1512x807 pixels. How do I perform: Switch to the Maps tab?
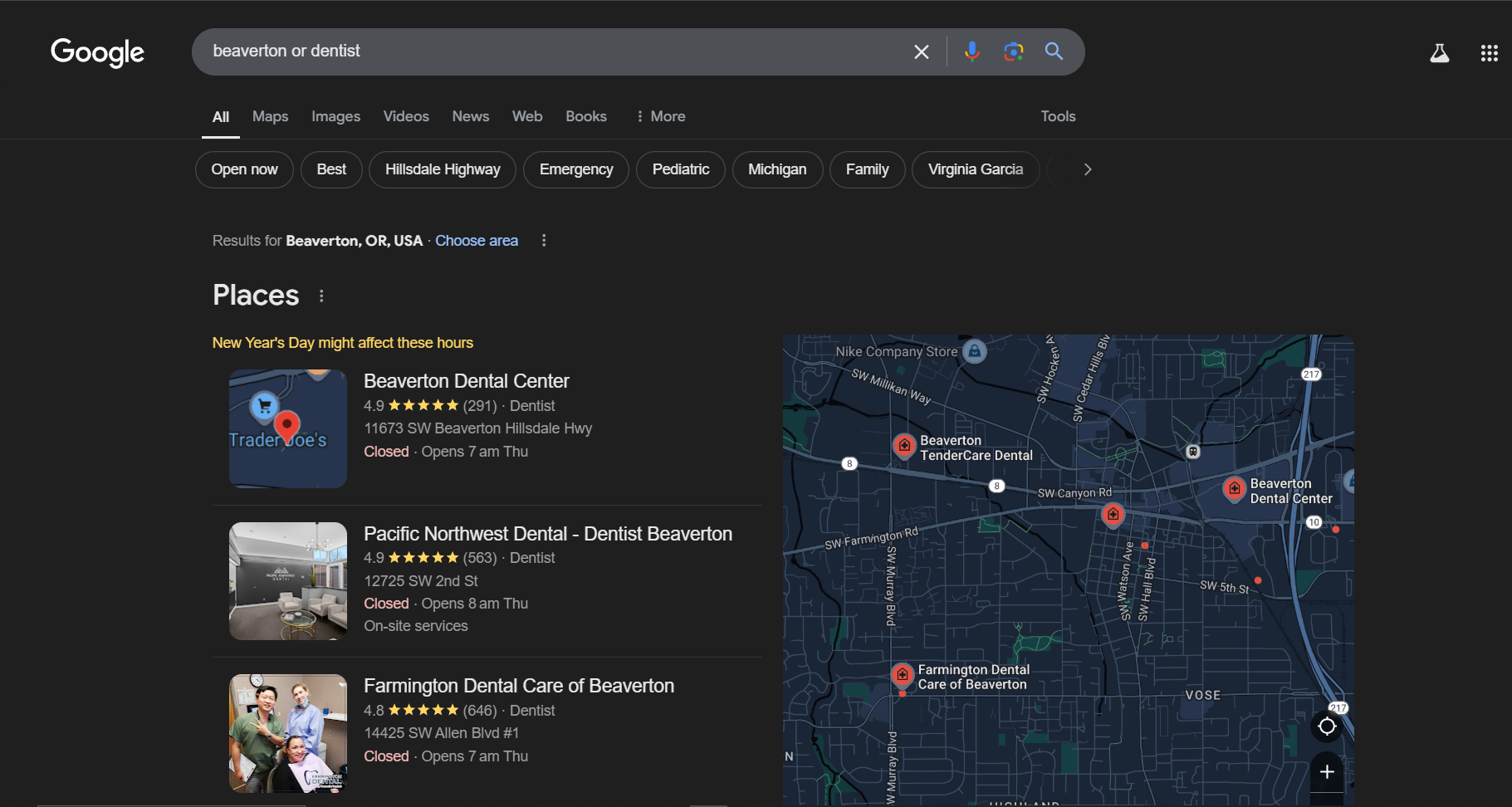(270, 116)
